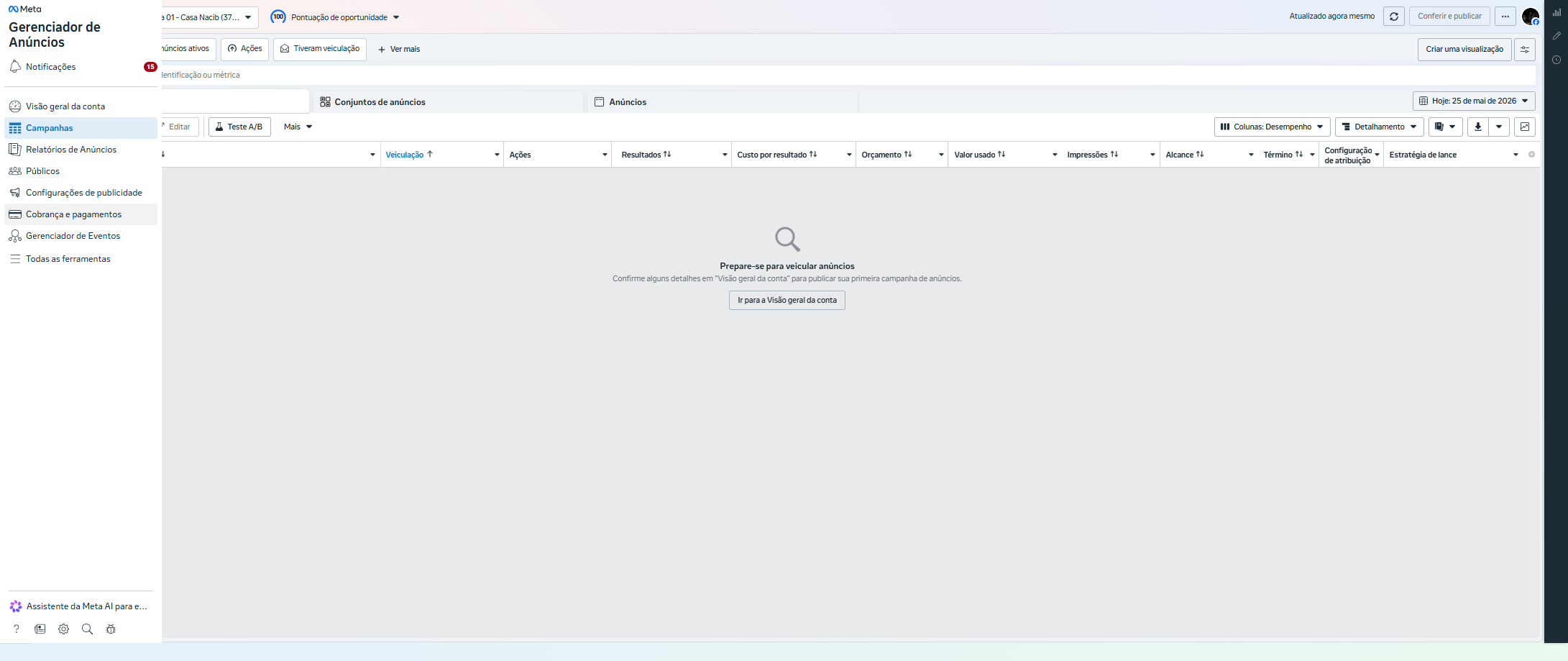The width and height of the screenshot is (1568, 661).
Task: Open the reports icon dropdown
Action: coord(1446,127)
